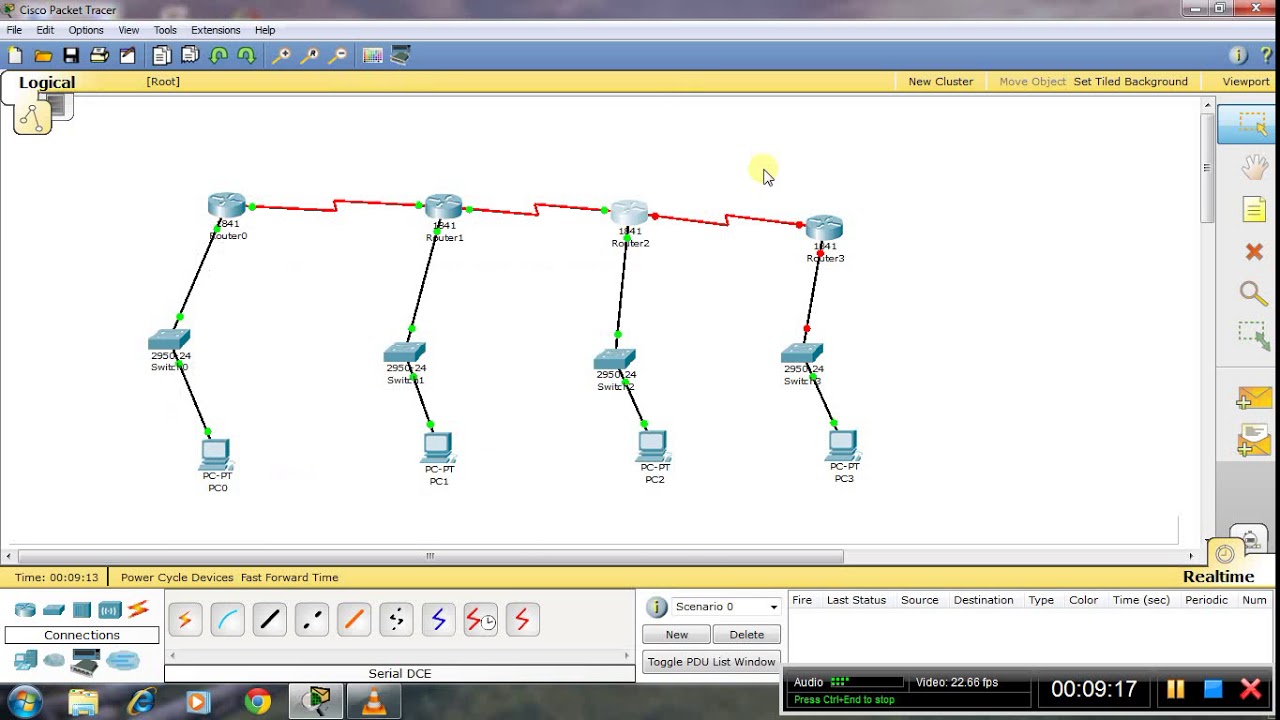Image resolution: width=1280 pixels, height=720 pixels.
Task: Select the Inspect magnifier tool
Action: [1254, 293]
